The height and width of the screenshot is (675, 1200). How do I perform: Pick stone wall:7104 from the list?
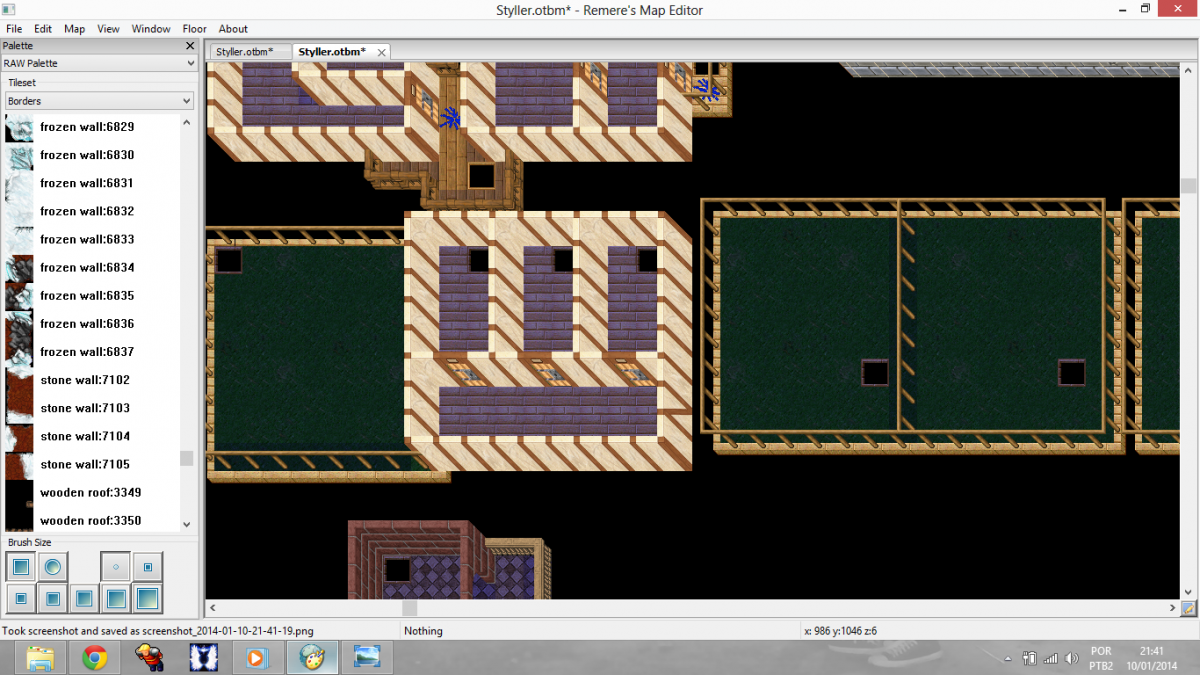click(x=92, y=435)
